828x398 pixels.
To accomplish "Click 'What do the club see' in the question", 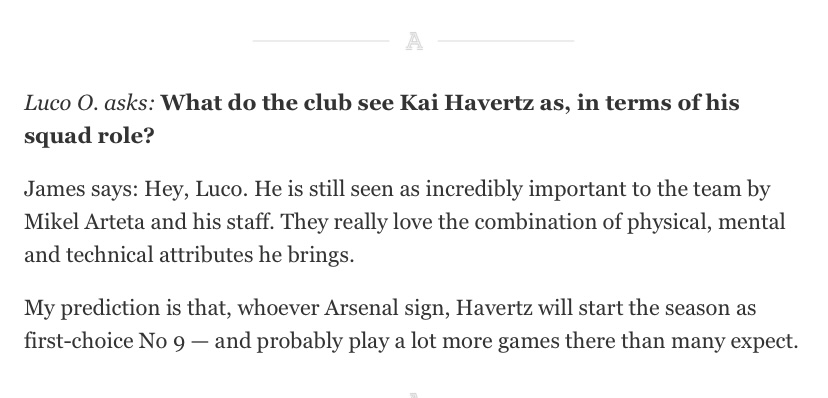I will [x=277, y=103].
